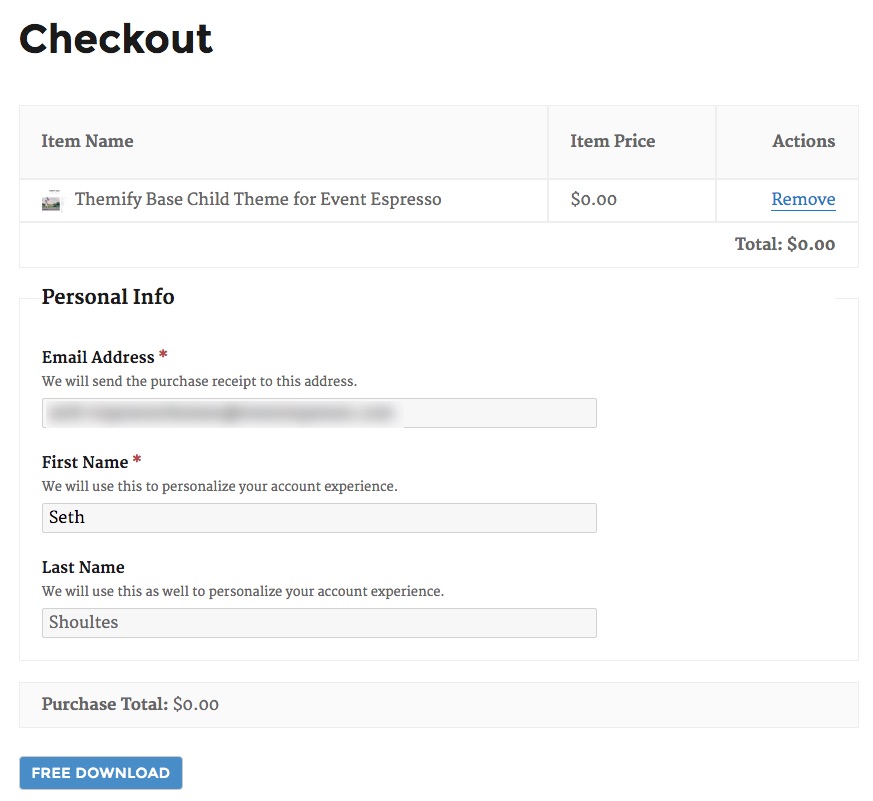Click the Remove link for the theme item

(x=803, y=199)
